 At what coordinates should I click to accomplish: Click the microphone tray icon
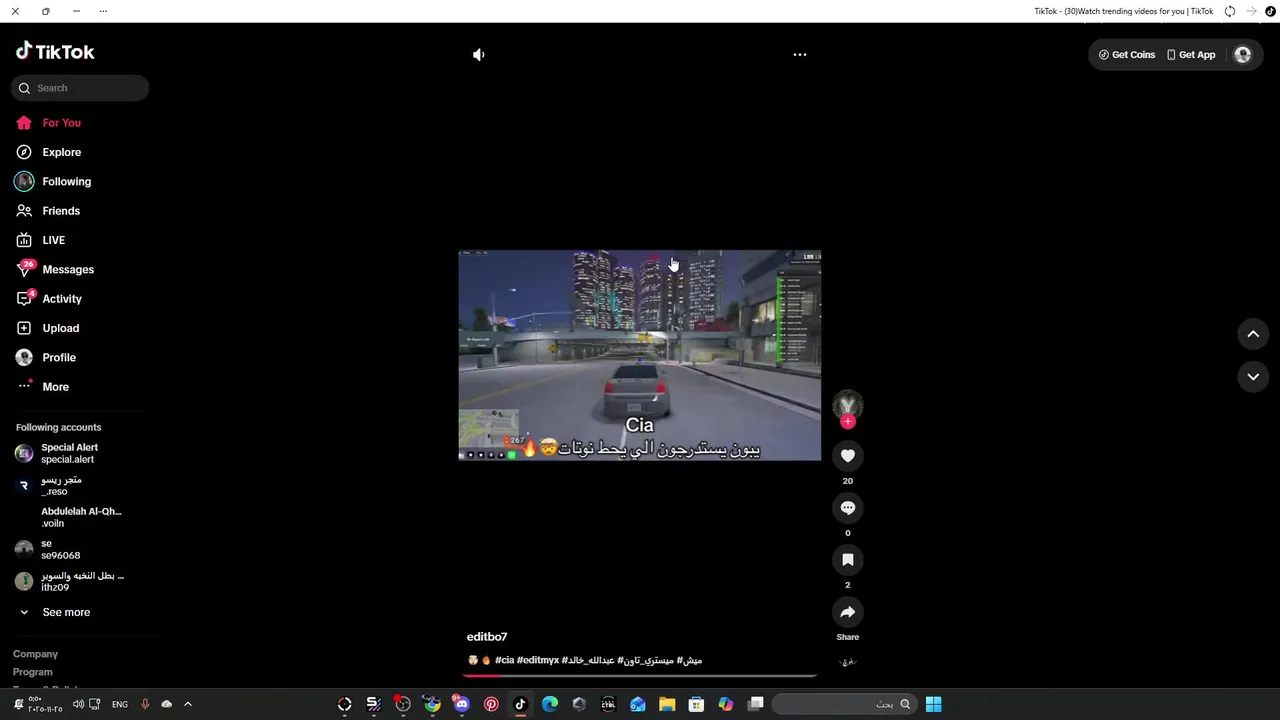[x=145, y=704]
